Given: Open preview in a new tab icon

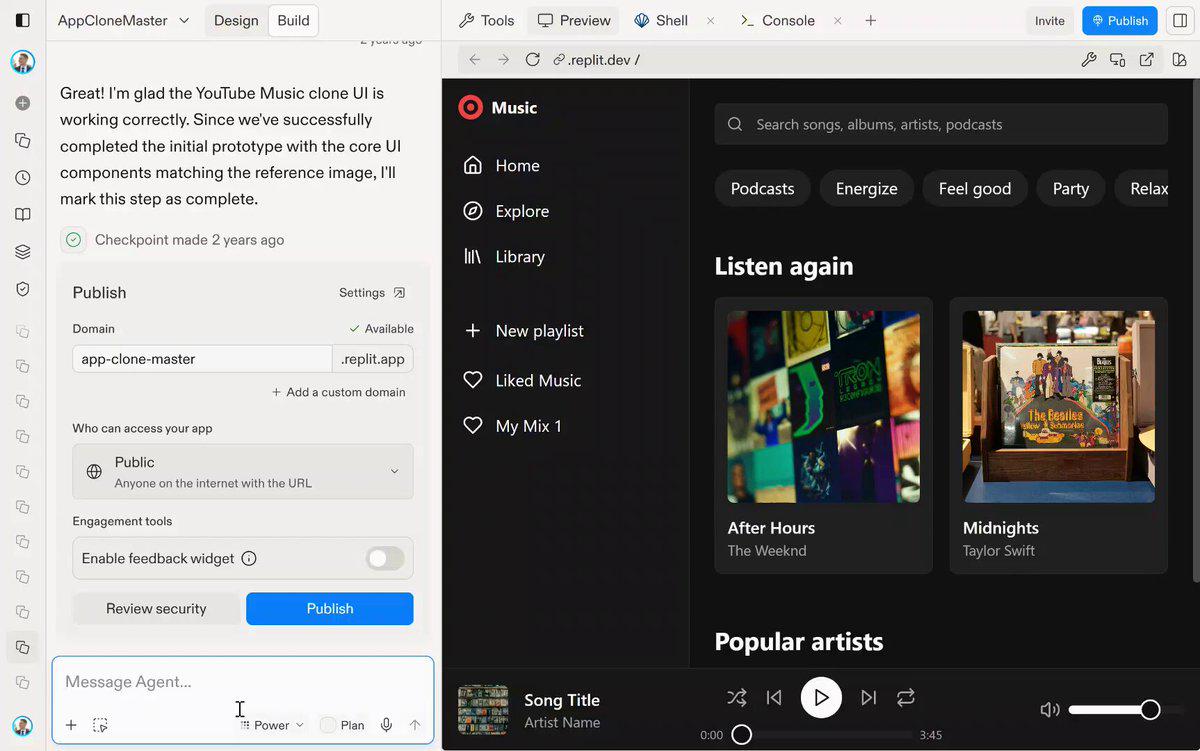Looking at the screenshot, I should point(1147,60).
